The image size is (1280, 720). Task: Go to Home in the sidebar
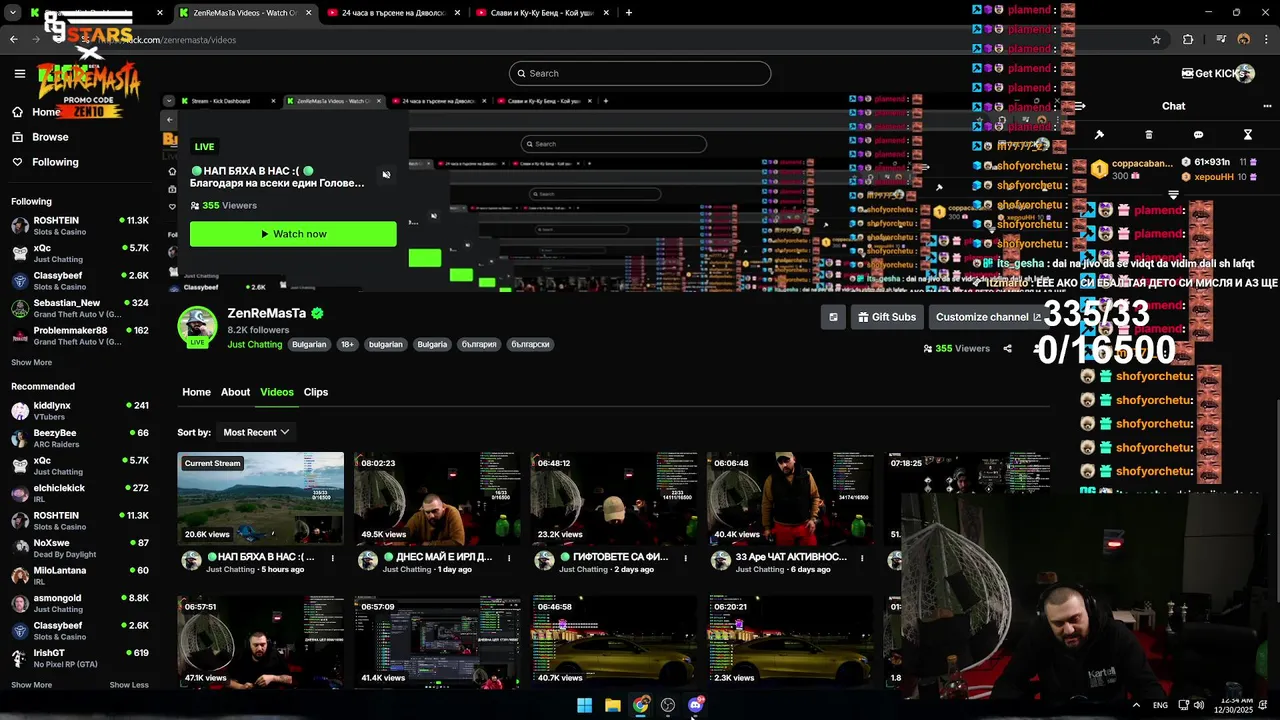pyautogui.click(x=37, y=112)
